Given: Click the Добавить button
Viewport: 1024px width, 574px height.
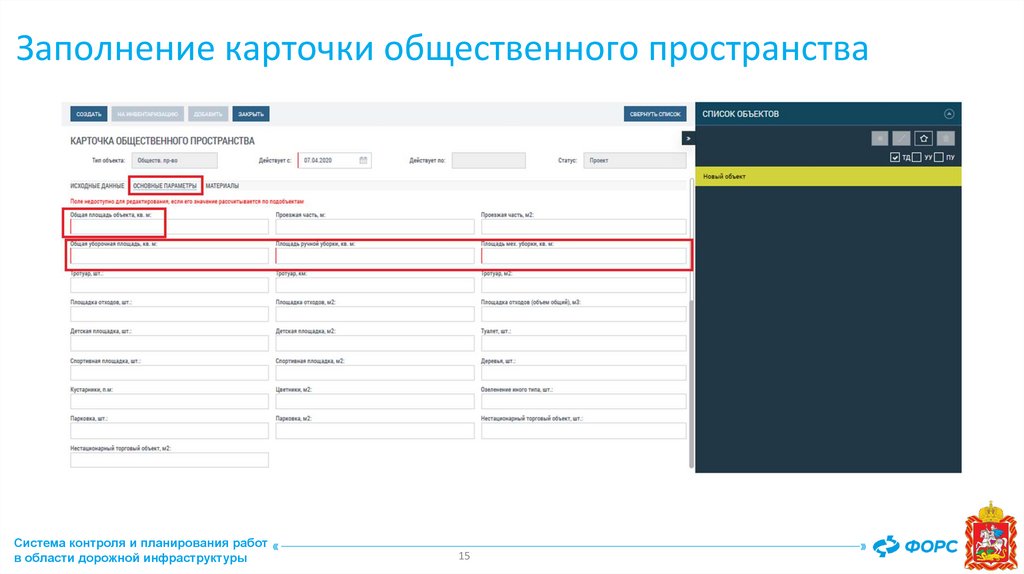Looking at the screenshot, I should (x=208, y=114).
